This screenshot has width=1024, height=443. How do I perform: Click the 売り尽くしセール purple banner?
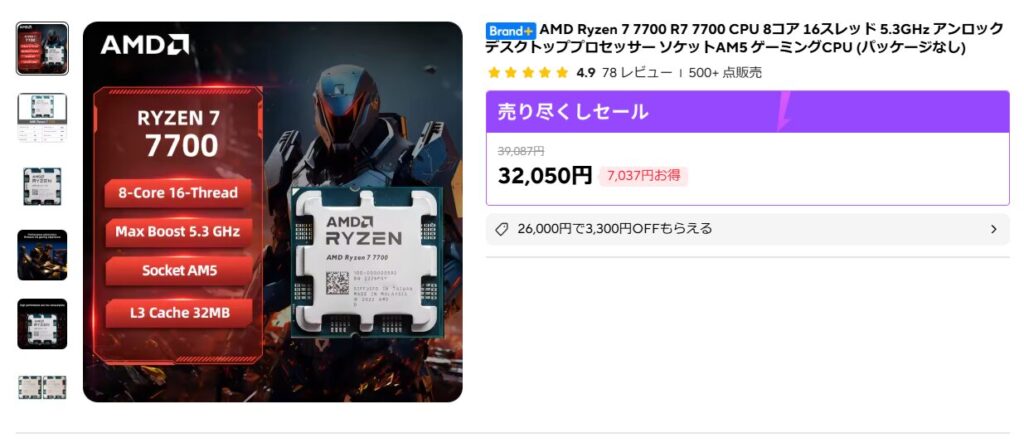click(x=748, y=112)
